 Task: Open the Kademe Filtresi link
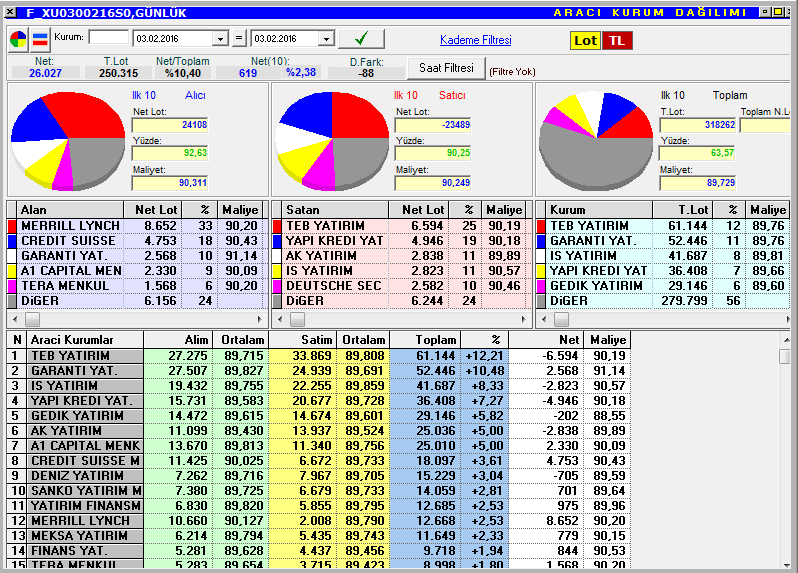pos(475,40)
